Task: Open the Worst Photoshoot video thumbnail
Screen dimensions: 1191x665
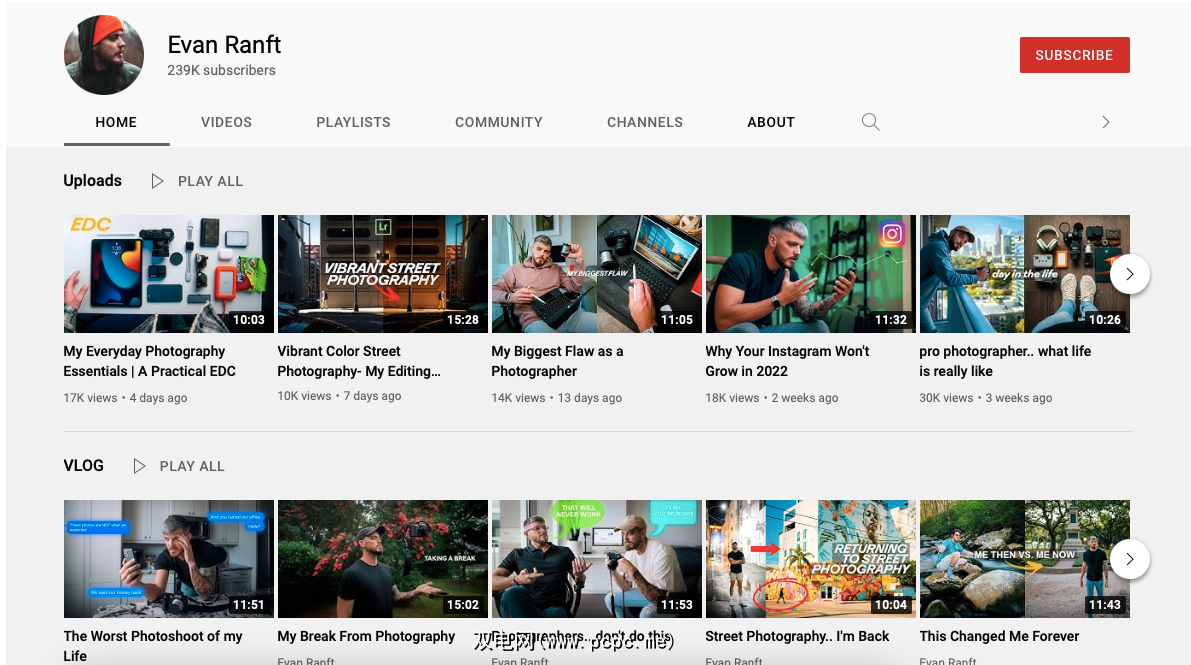Action: [x=169, y=559]
